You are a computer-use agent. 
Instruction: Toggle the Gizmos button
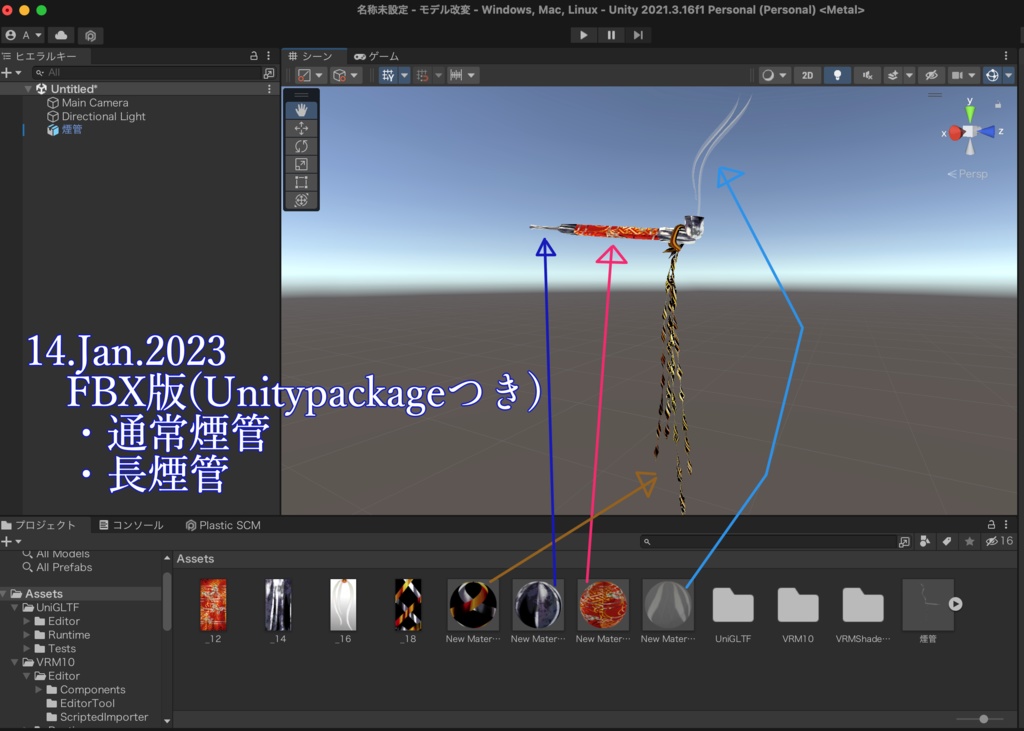pos(992,75)
